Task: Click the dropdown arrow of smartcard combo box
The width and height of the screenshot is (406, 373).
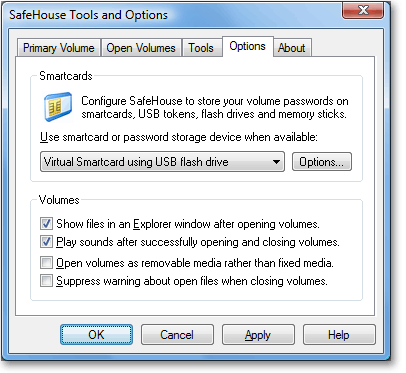Action: (x=276, y=162)
